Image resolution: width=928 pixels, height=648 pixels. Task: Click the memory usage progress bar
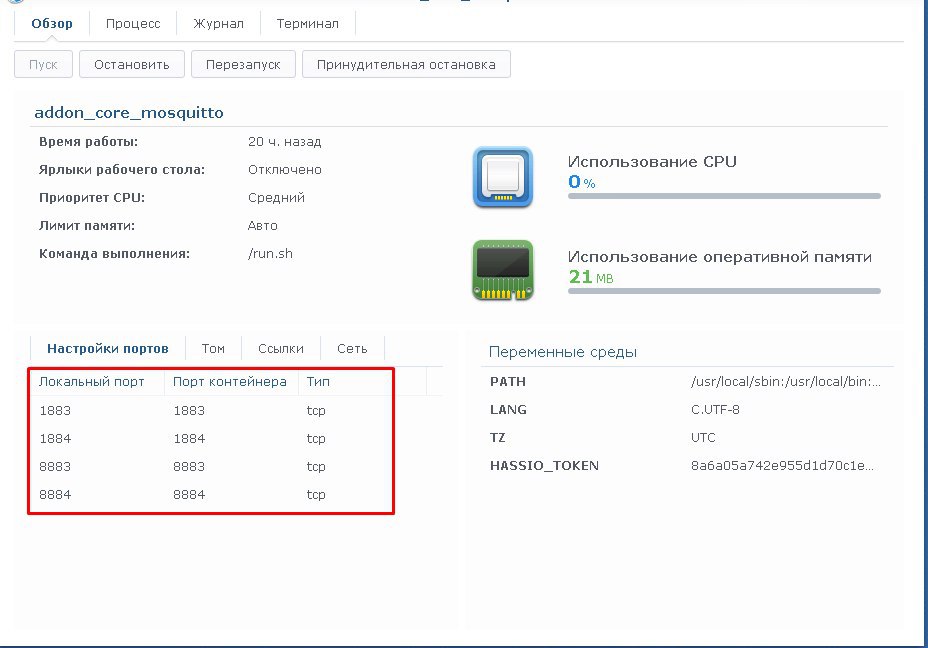[724, 291]
